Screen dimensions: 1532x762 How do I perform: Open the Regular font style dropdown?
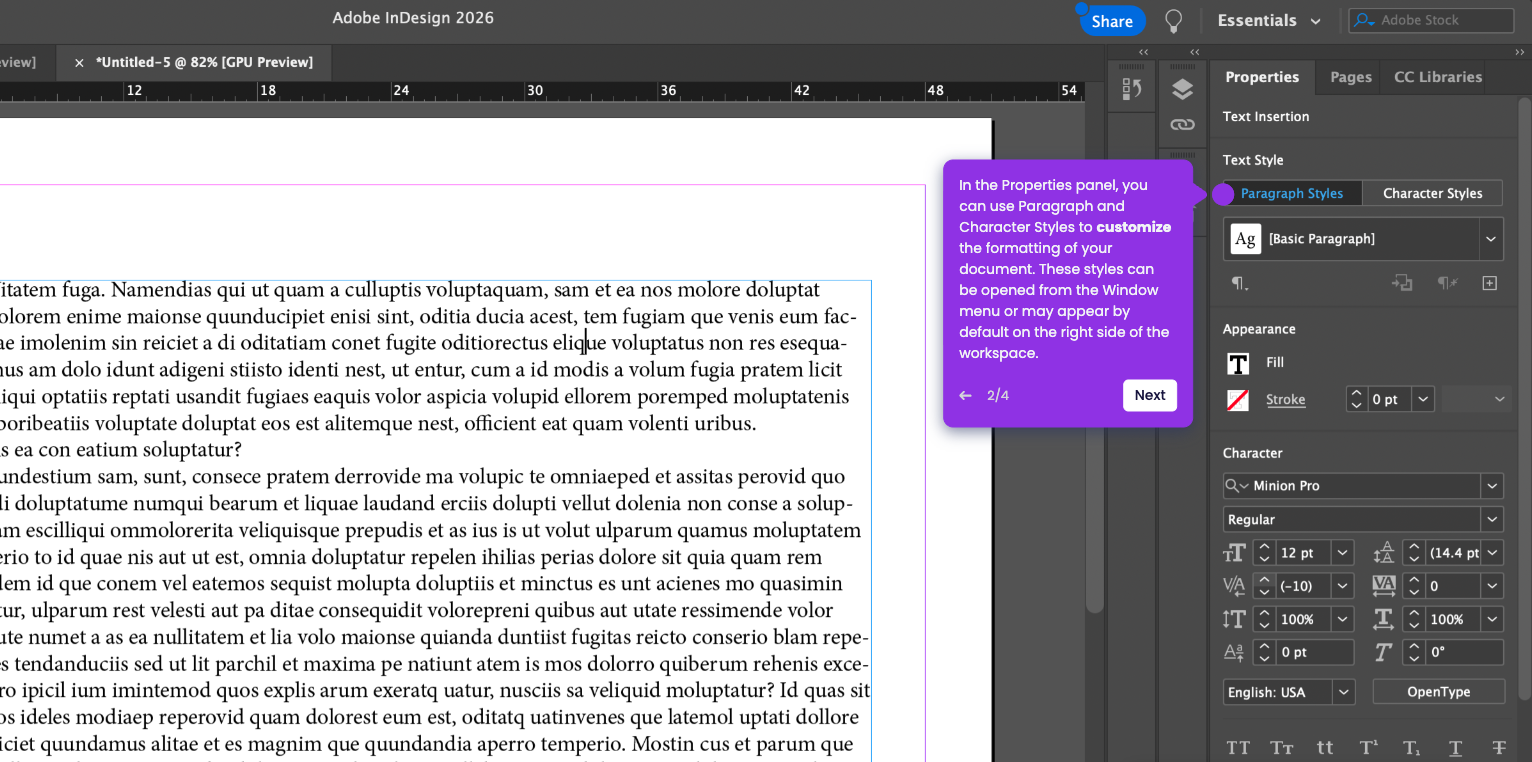[x=1492, y=520]
